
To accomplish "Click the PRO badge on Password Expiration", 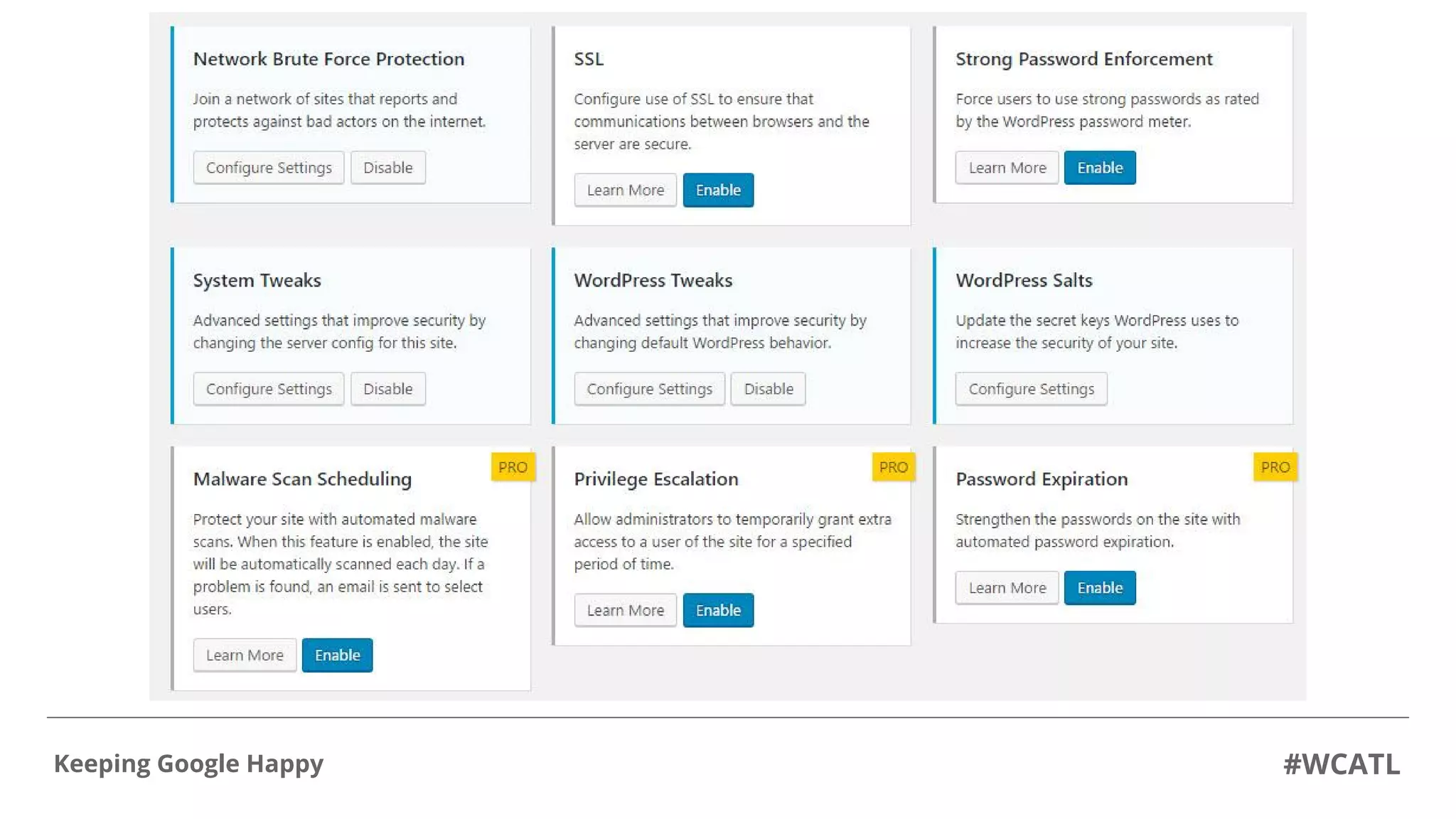I will tap(1275, 467).
